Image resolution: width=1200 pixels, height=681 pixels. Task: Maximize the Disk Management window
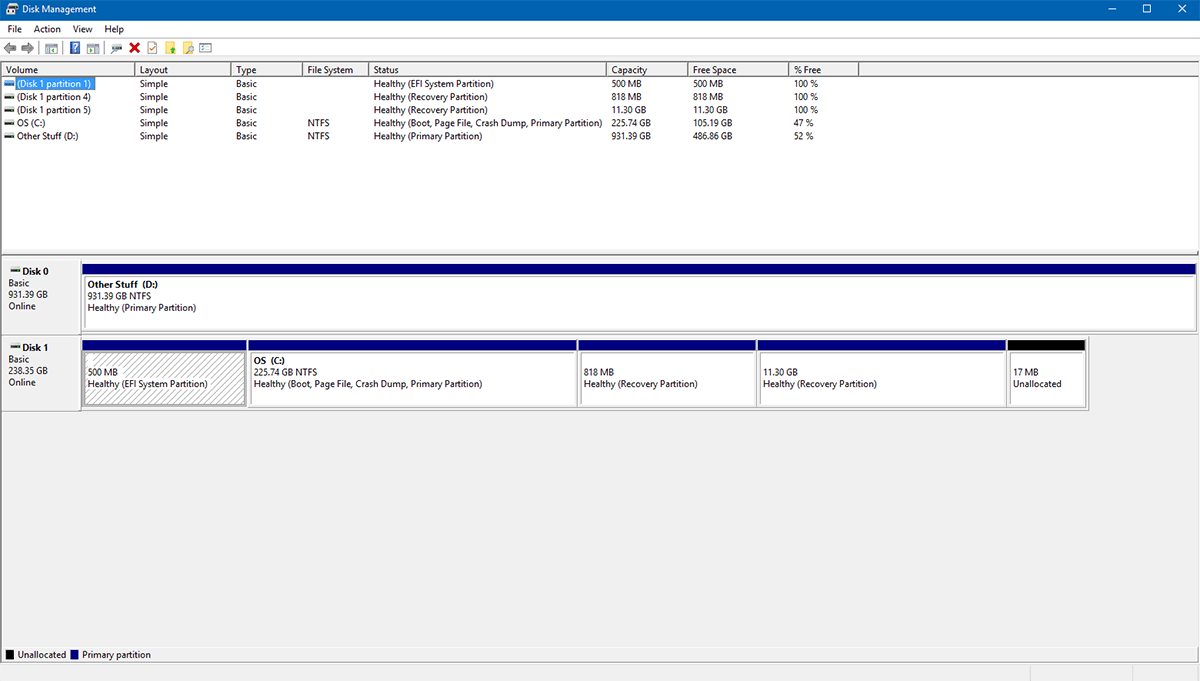click(x=1147, y=9)
